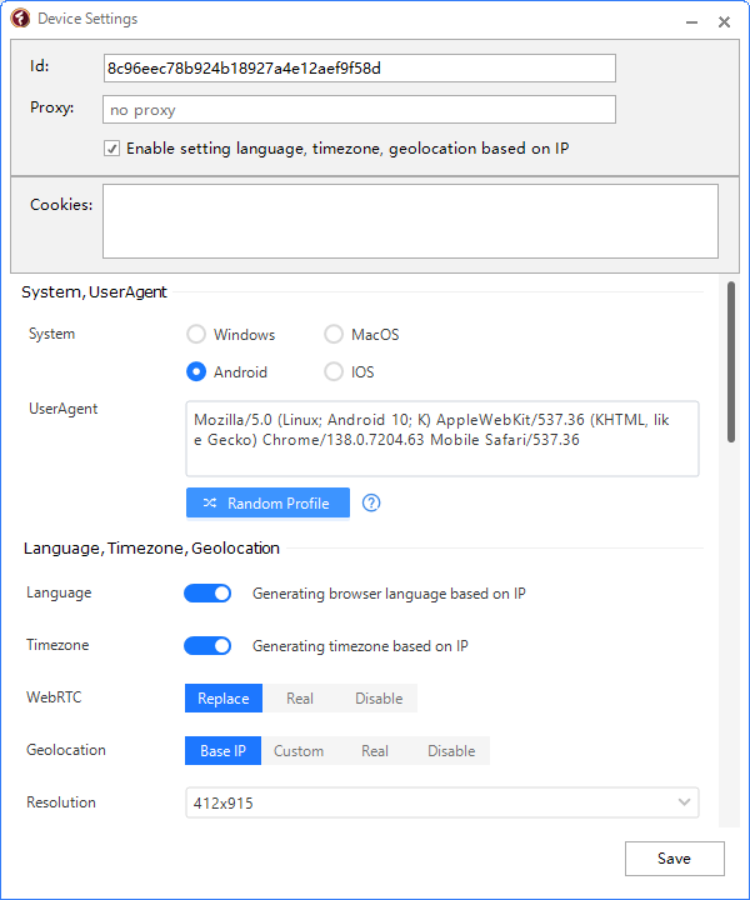Click into the Cookies text area
Image resolution: width=750 pixels, height=900 pixels.
(x=410, y=221)
